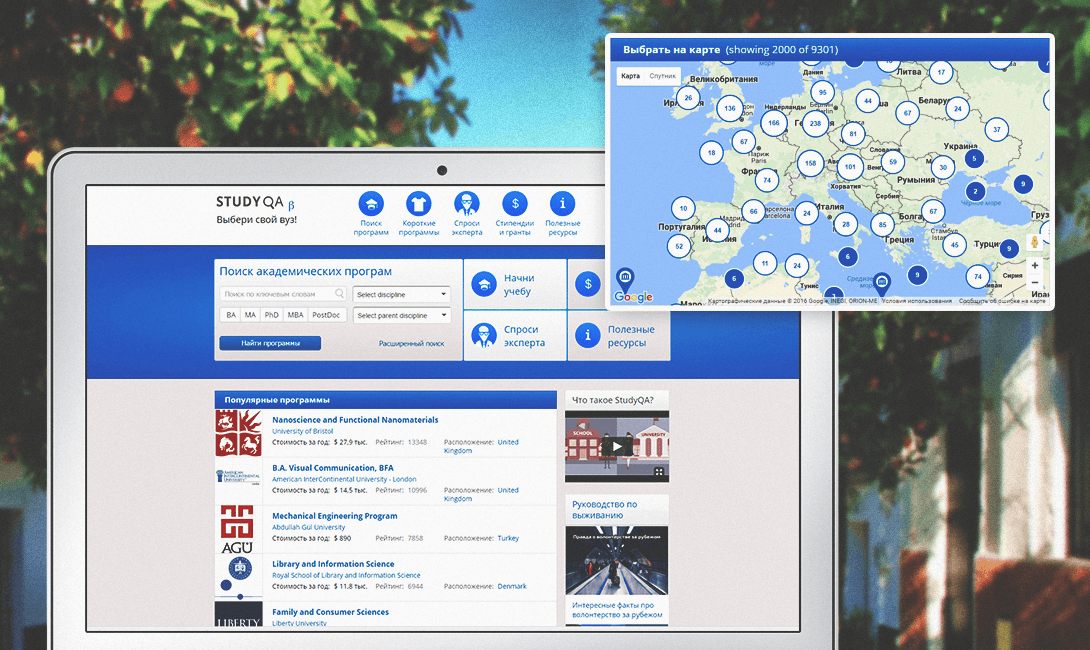Open American InterContinental University - London link

[x=344, y=479]
